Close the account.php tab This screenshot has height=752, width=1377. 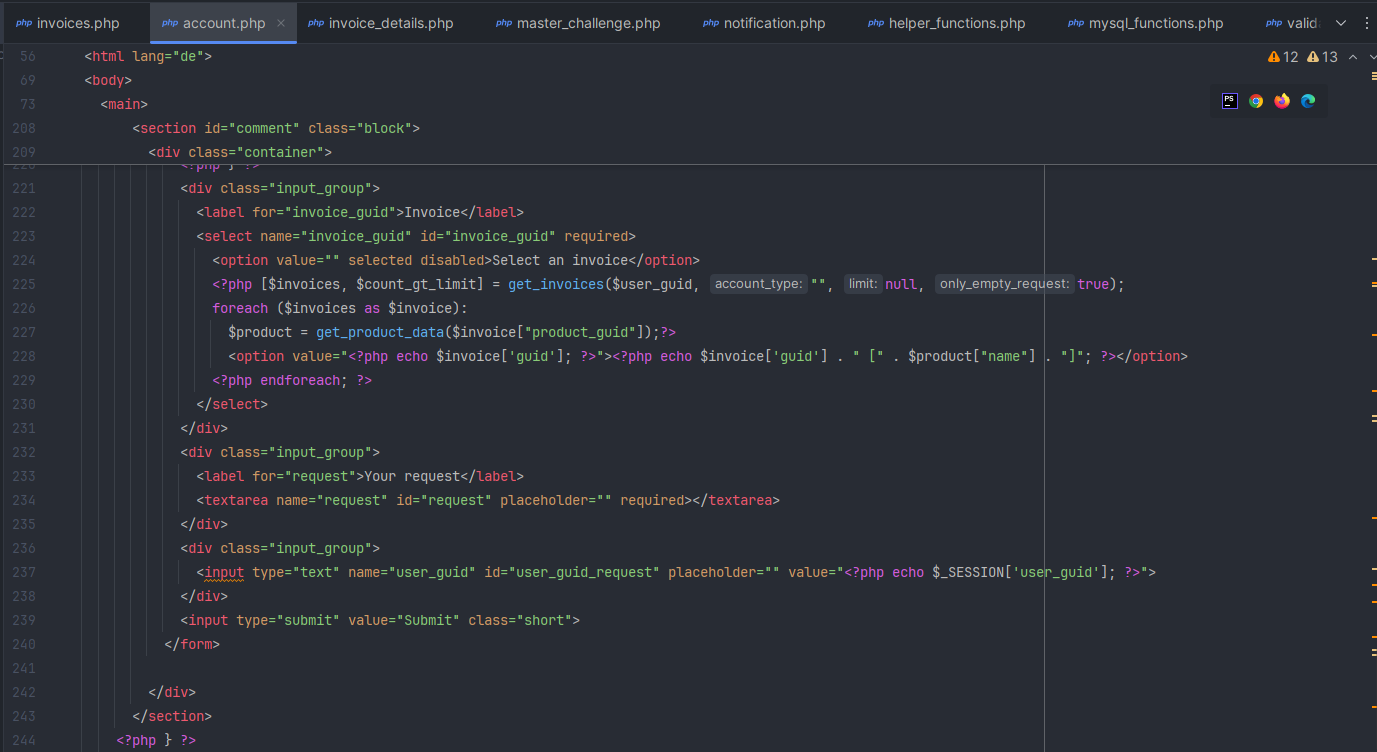281,23
